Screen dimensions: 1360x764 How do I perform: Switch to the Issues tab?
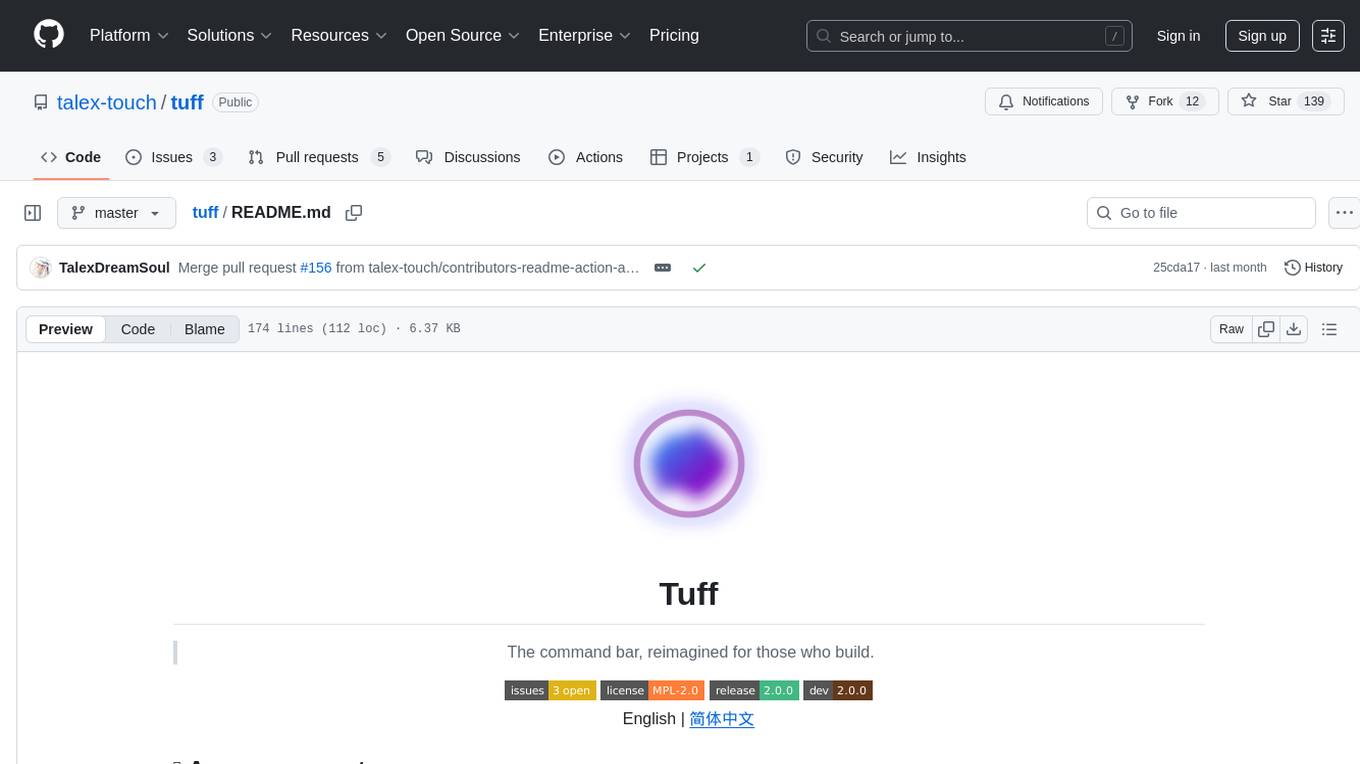point(173,157)
